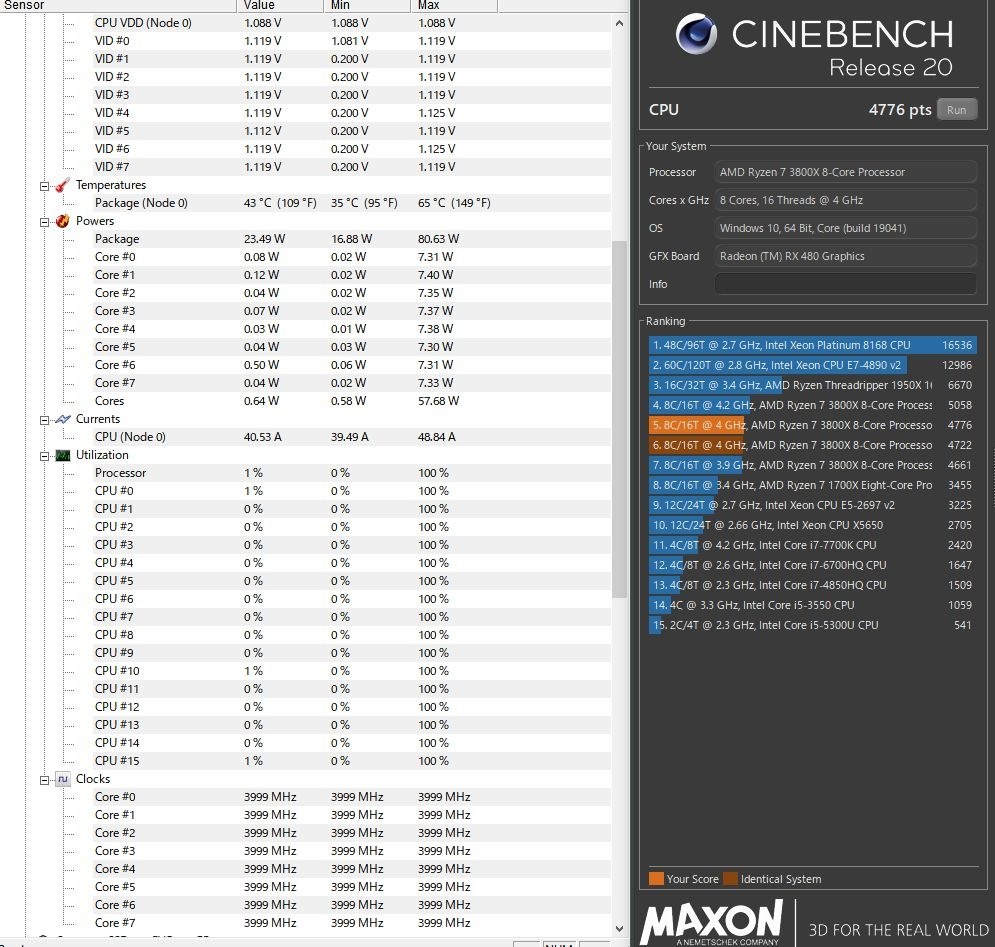Click the Temperatures thermometer icon
The width and height of the screenshot is (995, 947).
pyautogui.click(x=62, y=185)
